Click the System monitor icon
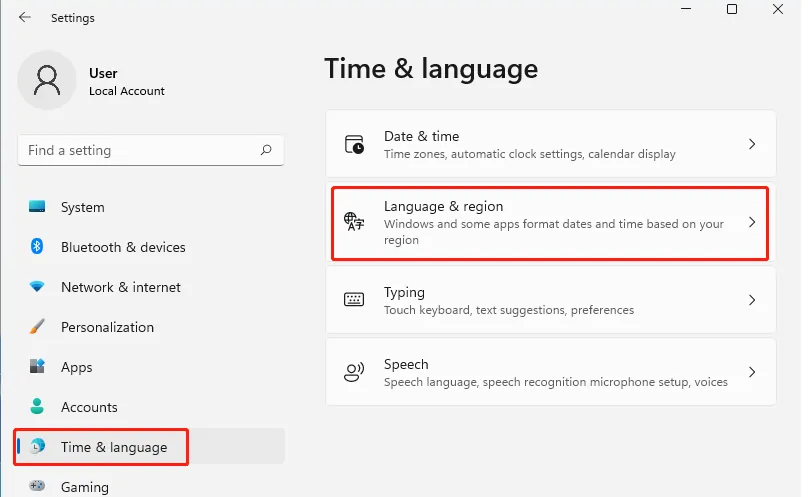This screenshot has height=497, width=808. pos(37,207)
